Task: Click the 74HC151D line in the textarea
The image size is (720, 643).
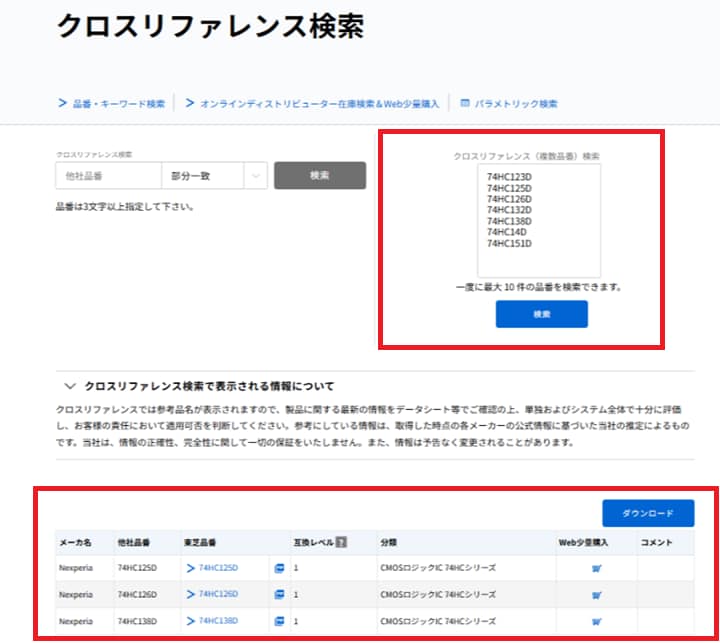Action: tap(509, 243)
